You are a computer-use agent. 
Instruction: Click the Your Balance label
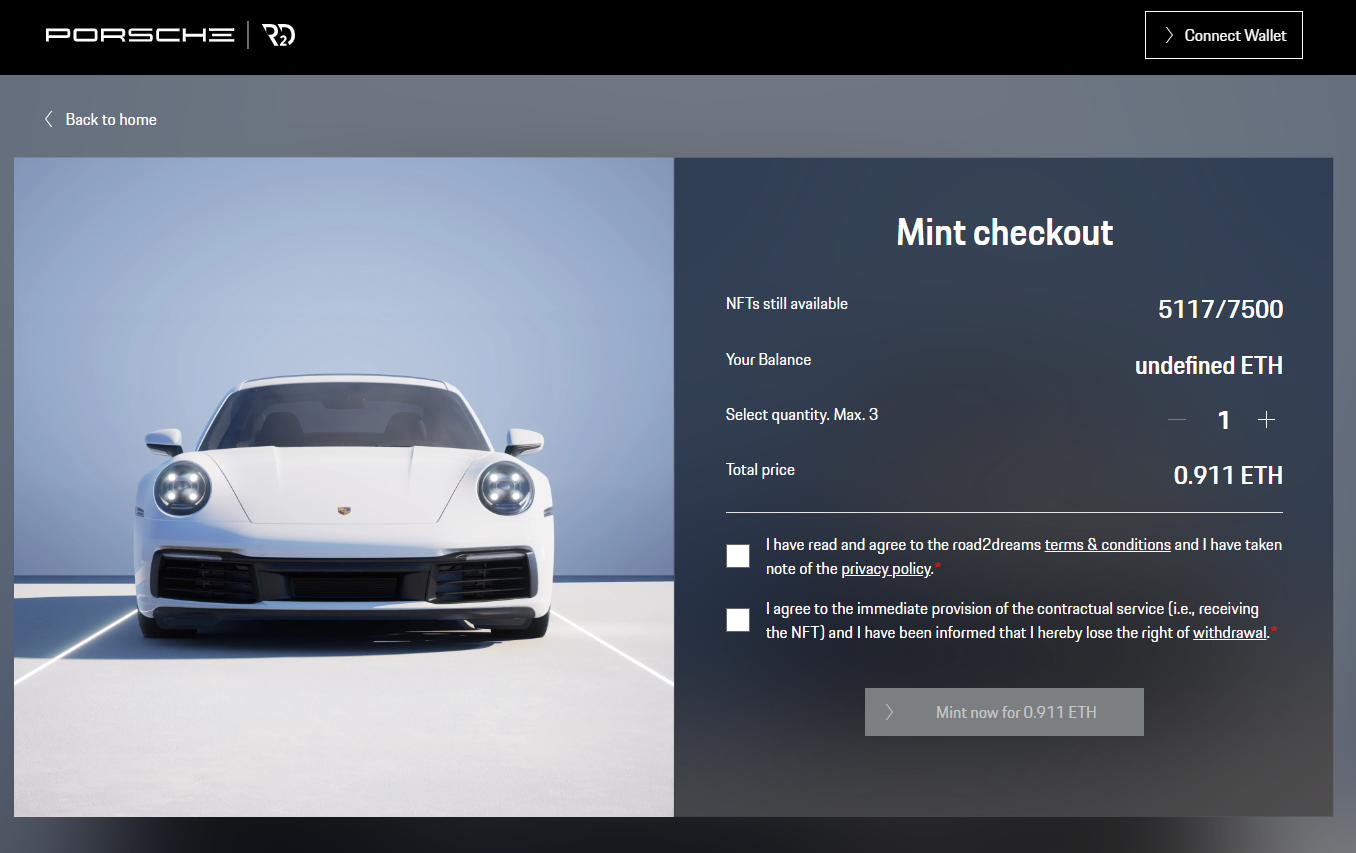tap(768, 360)
